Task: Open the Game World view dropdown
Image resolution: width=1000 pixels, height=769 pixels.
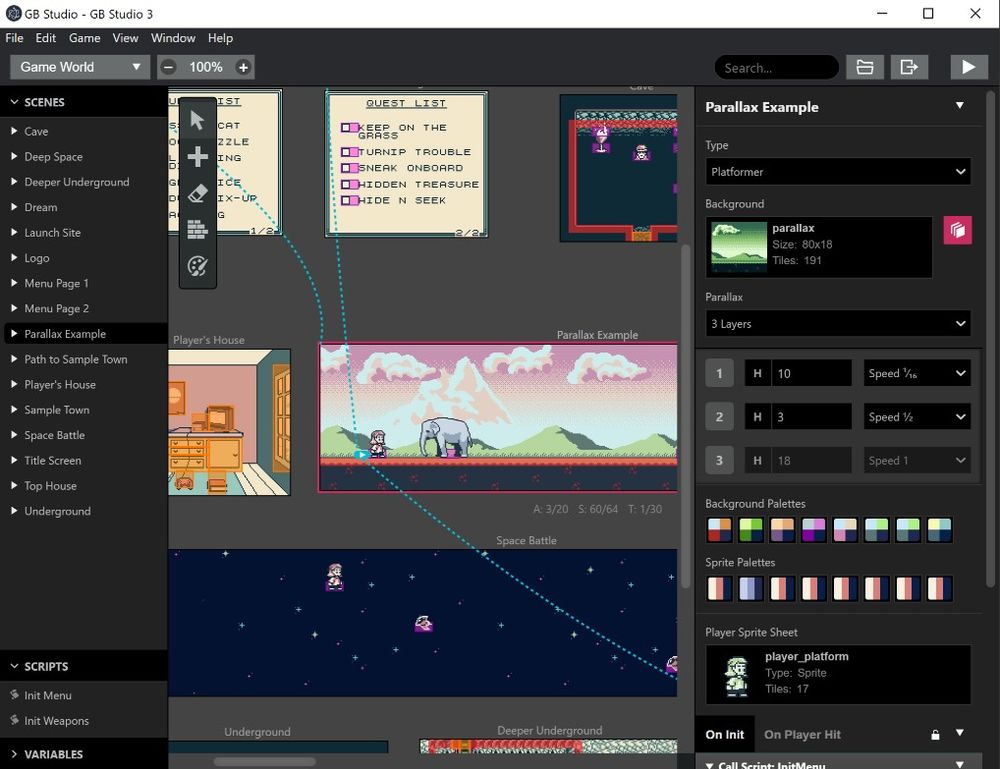Action: point(80,67)
